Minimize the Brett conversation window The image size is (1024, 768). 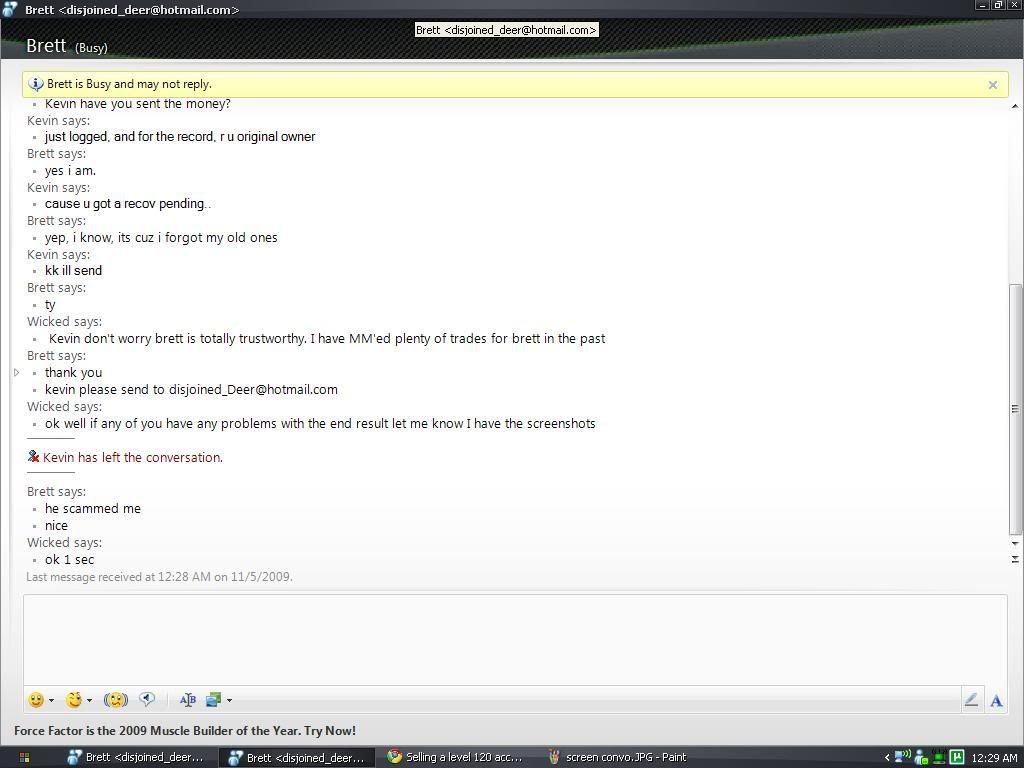[x=983, y=5]
